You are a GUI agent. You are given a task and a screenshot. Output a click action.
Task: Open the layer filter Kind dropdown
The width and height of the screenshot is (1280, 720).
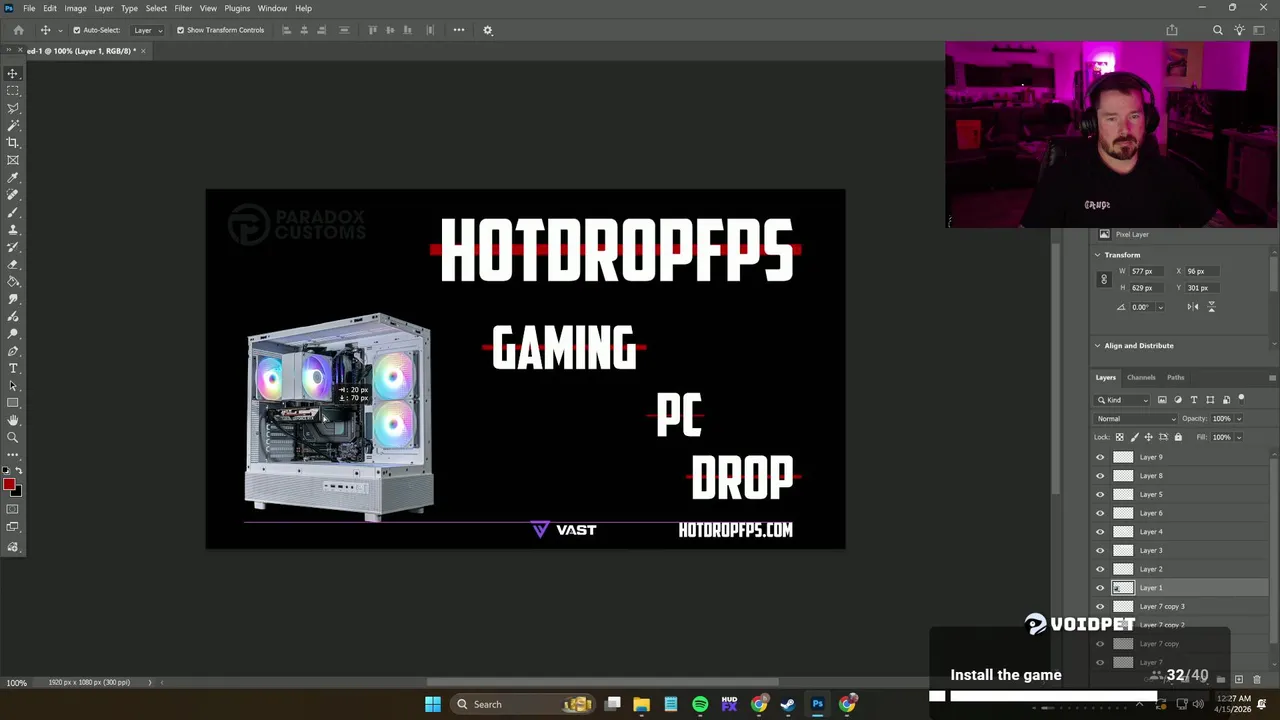[x=1123, y=400]
